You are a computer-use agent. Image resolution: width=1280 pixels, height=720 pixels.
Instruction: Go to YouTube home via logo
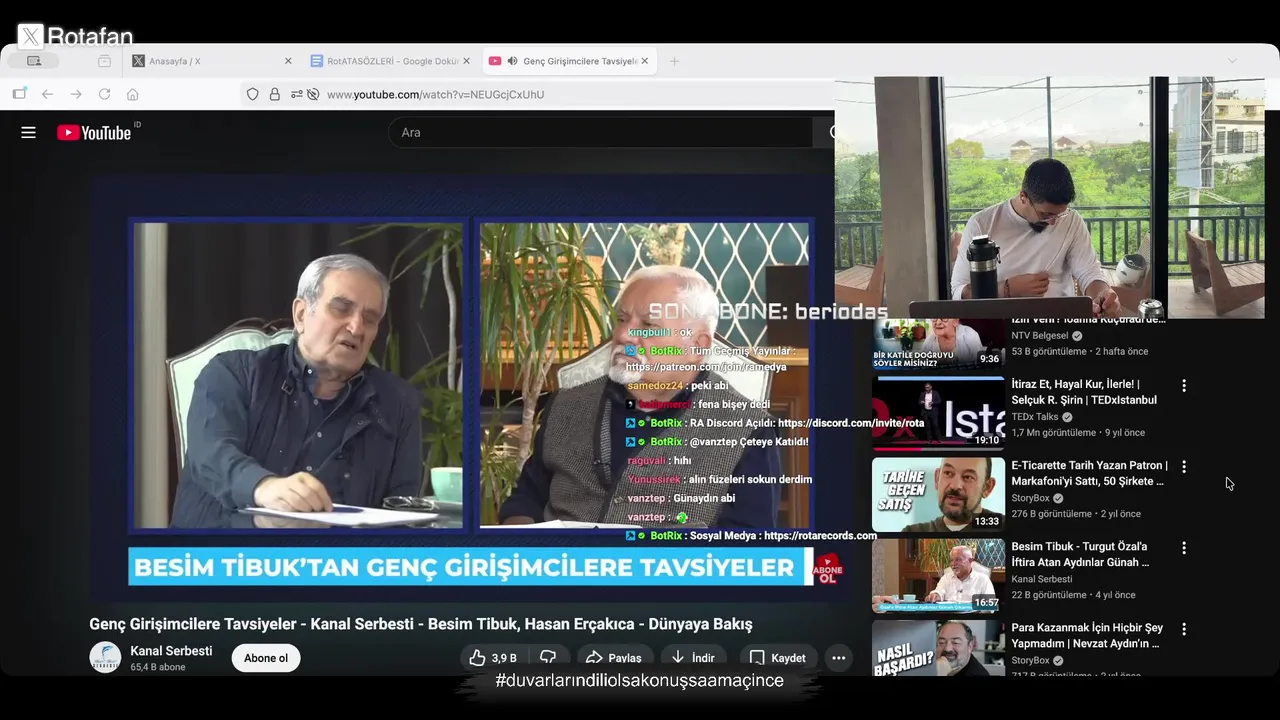[x=94, y=132]
